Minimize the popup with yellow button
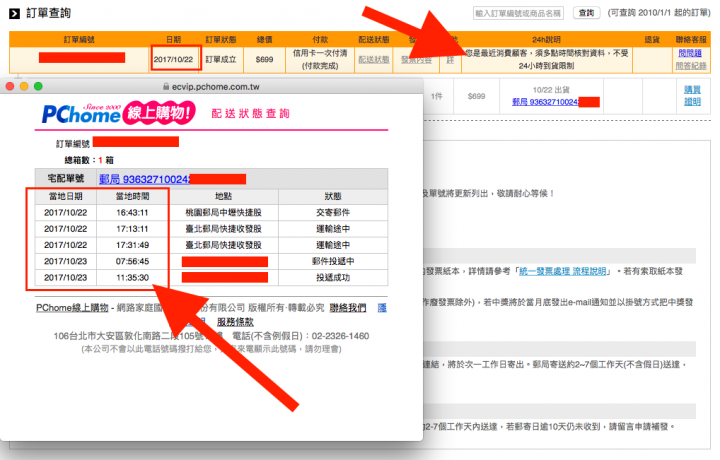 click(24, 86)
